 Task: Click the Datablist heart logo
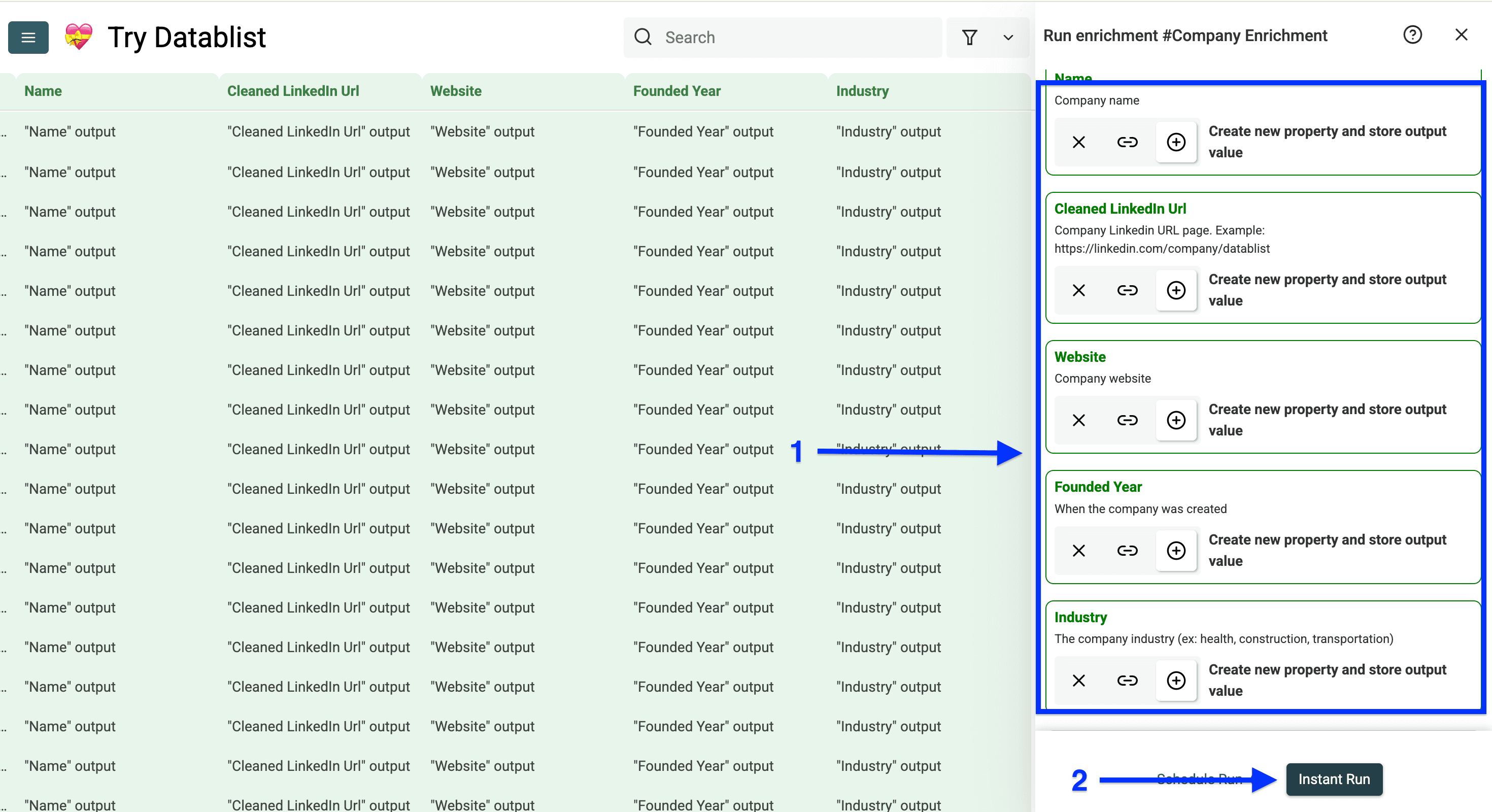point(78,37)
